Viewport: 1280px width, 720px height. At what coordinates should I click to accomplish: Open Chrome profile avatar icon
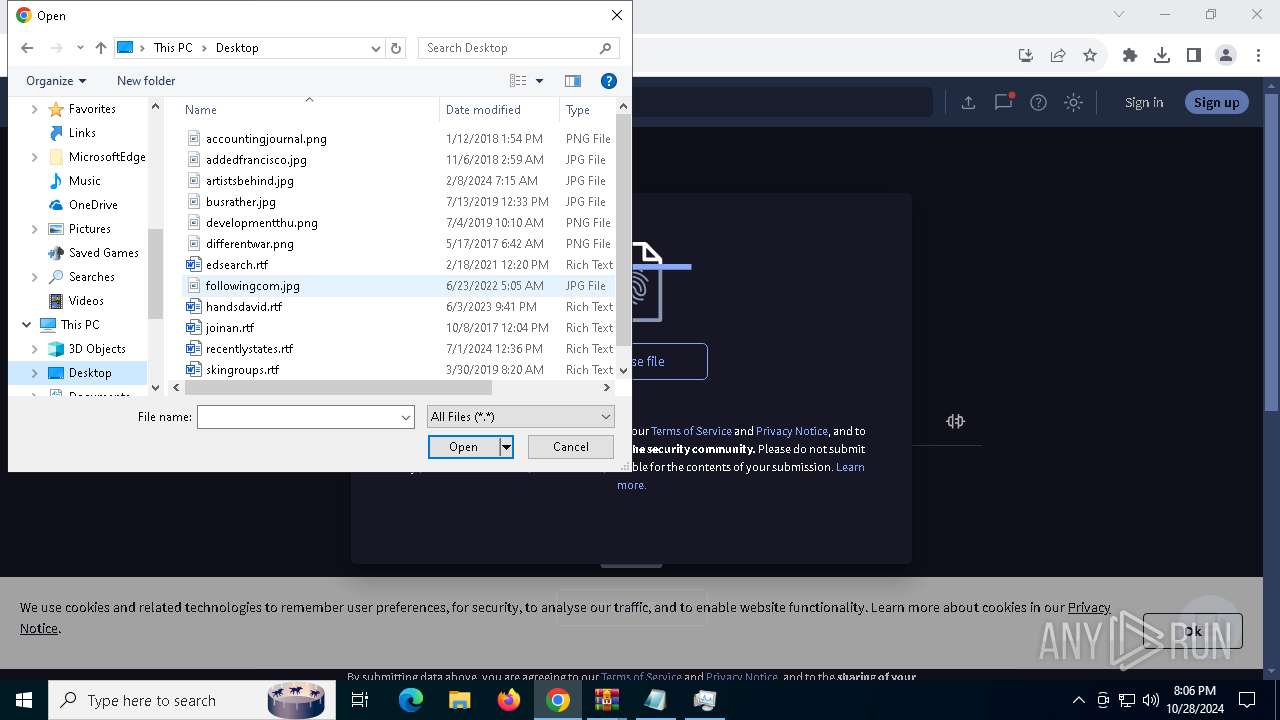click(x=1226, y=55)
